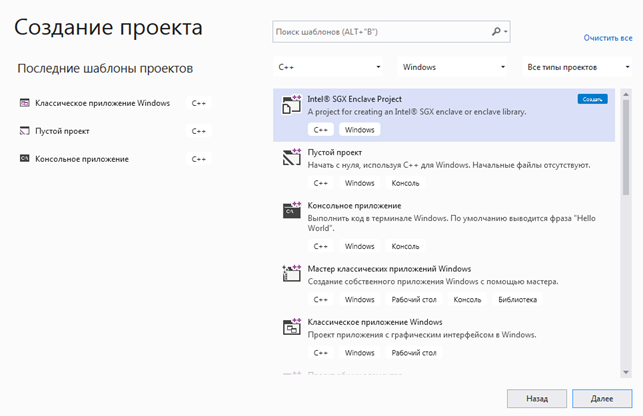Click the Классическое приложение Windows icon in template list

[292, 327]
